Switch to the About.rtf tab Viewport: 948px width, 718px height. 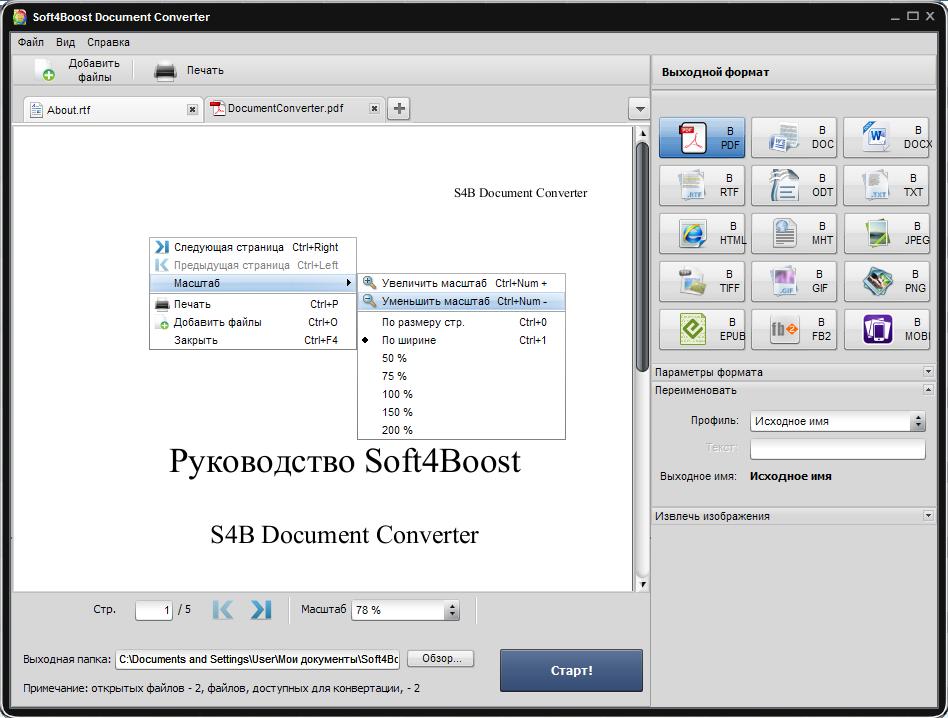click(x=112, y=109)
